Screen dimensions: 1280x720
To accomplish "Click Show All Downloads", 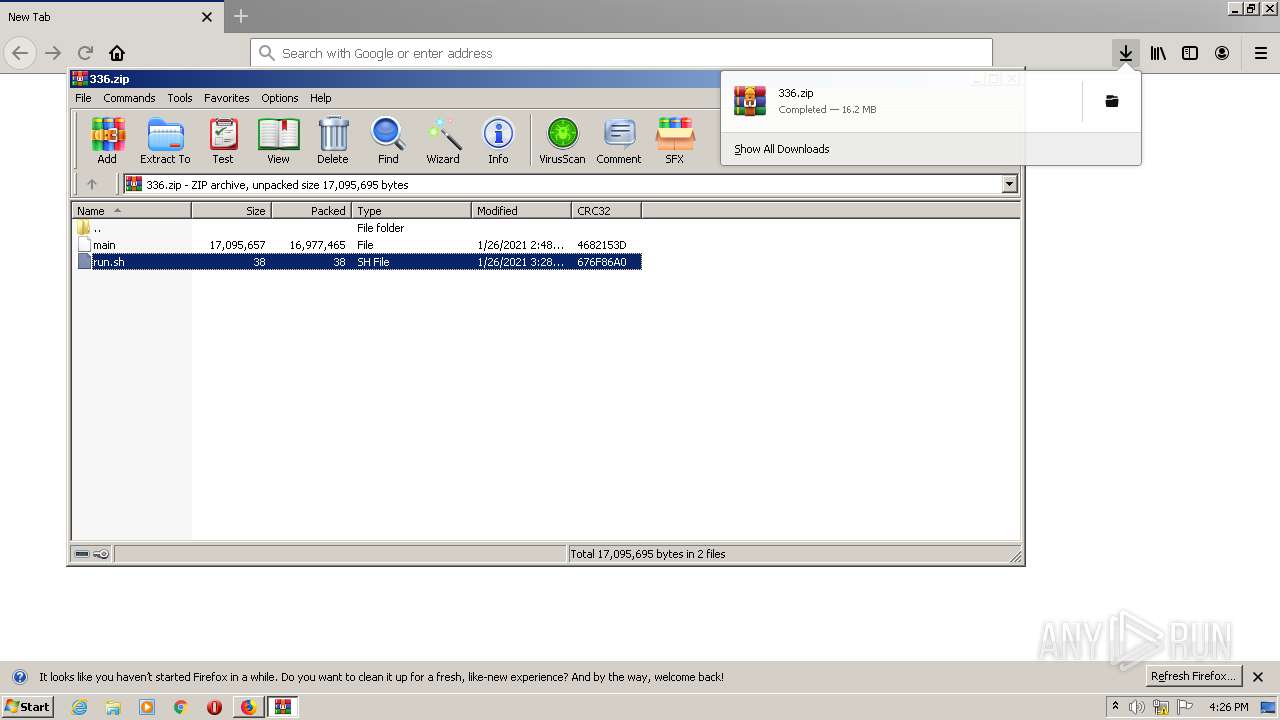I will [782, 149].
